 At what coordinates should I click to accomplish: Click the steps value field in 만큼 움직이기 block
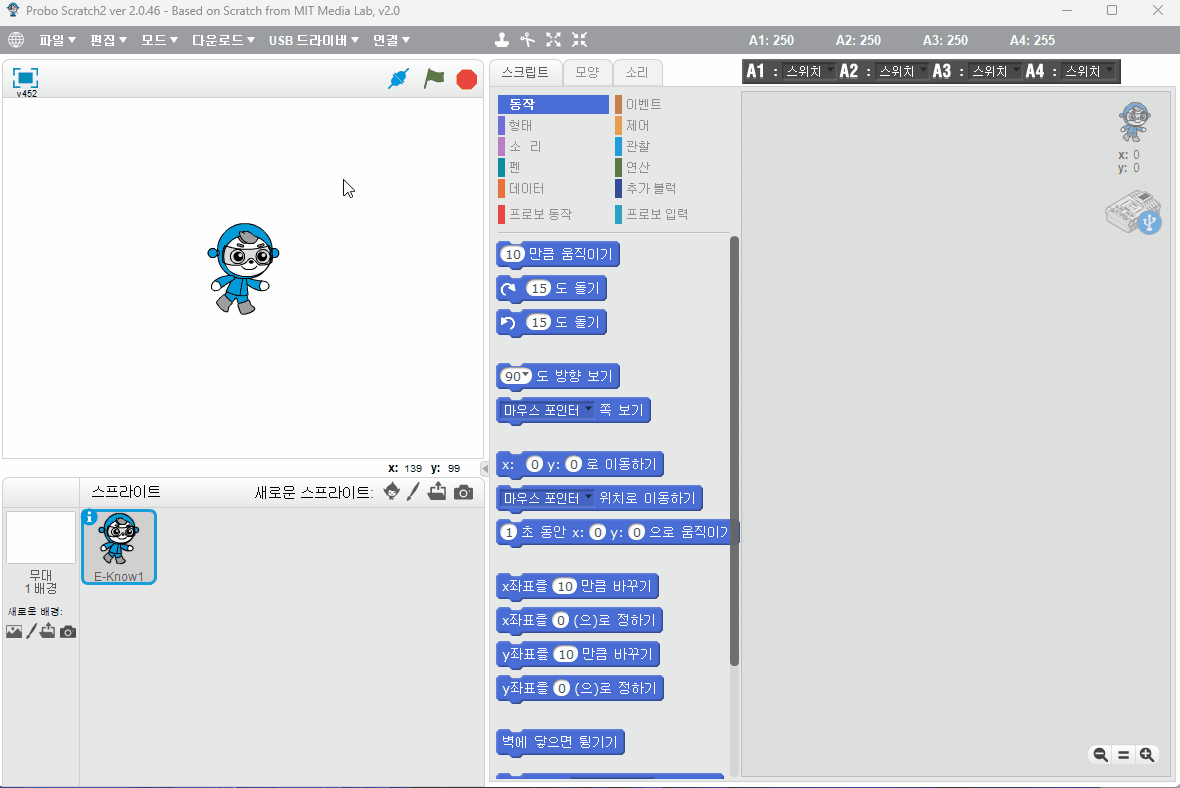pos(513,255)
